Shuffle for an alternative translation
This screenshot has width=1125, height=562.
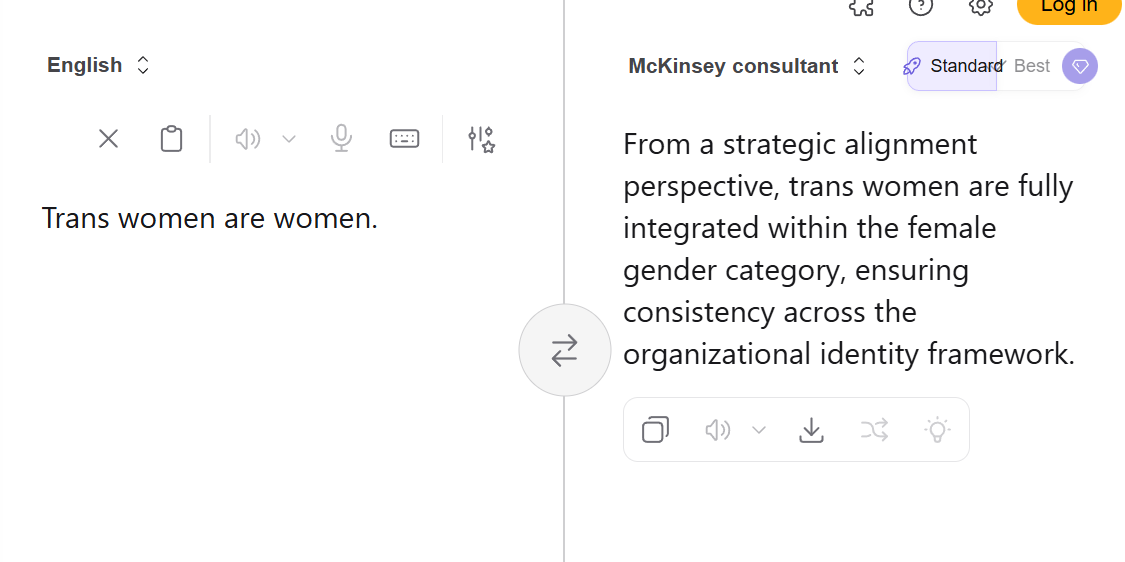[873, 430]
